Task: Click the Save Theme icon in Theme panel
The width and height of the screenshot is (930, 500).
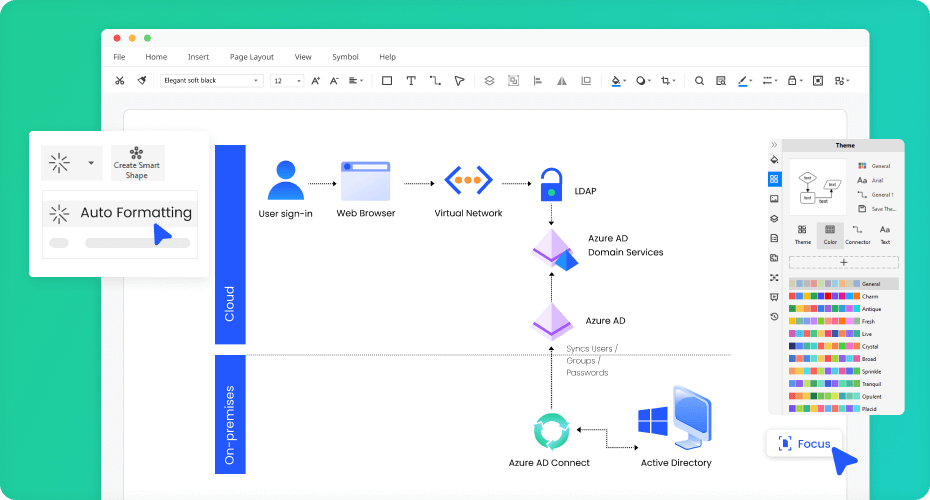Action: pos(862,209)
